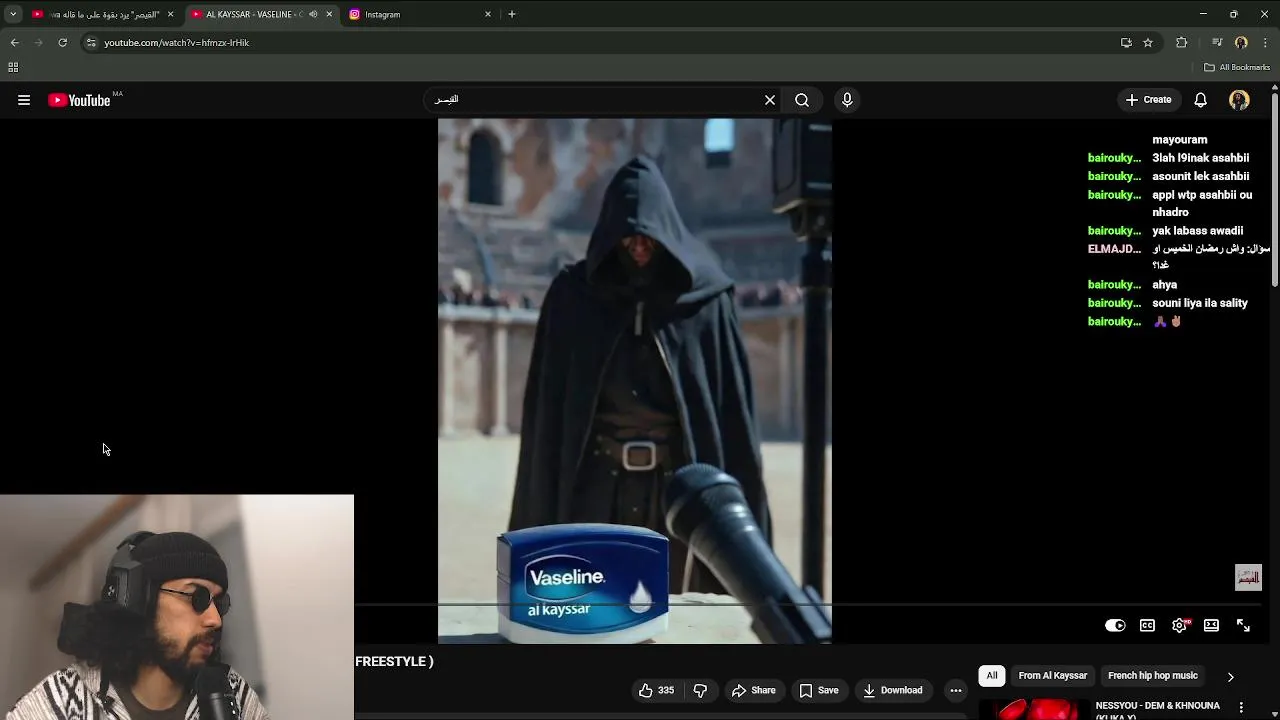Mute the AL KAYSSAR tab audio icon
Viewport: 1280px width, 720px height.
pyautogui.click(x=313, y=14)
